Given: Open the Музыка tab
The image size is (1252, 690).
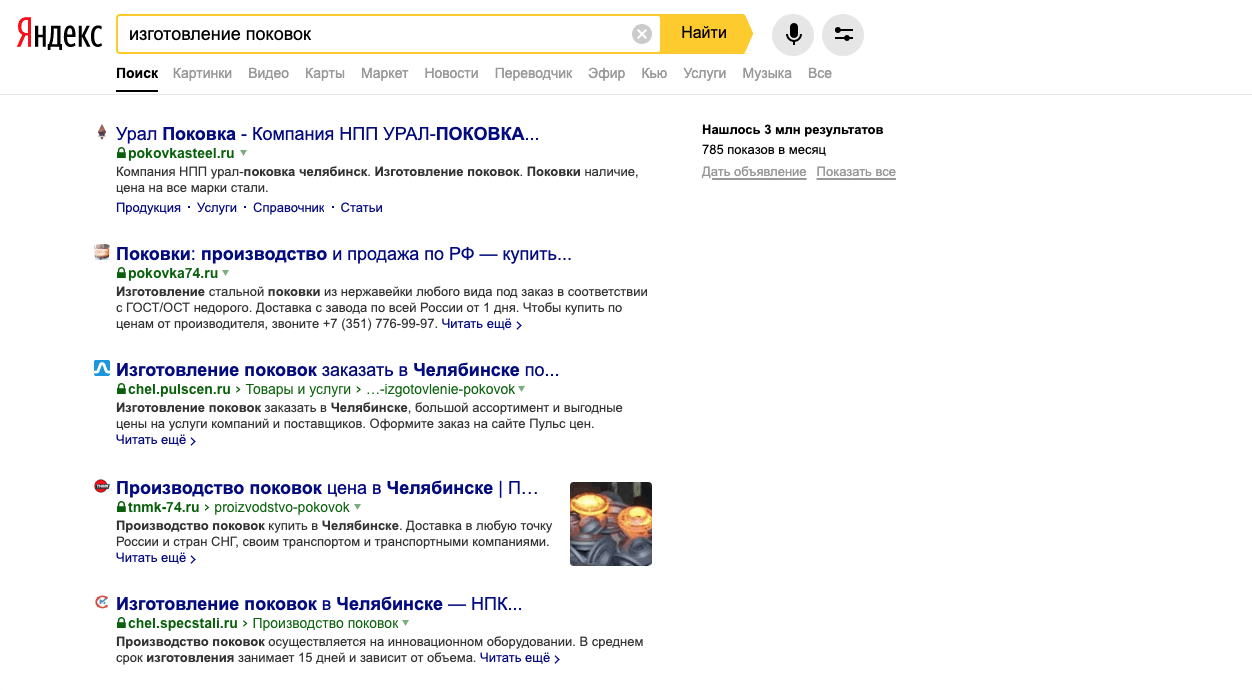Looking at the screenshot, I should (767, 73).
